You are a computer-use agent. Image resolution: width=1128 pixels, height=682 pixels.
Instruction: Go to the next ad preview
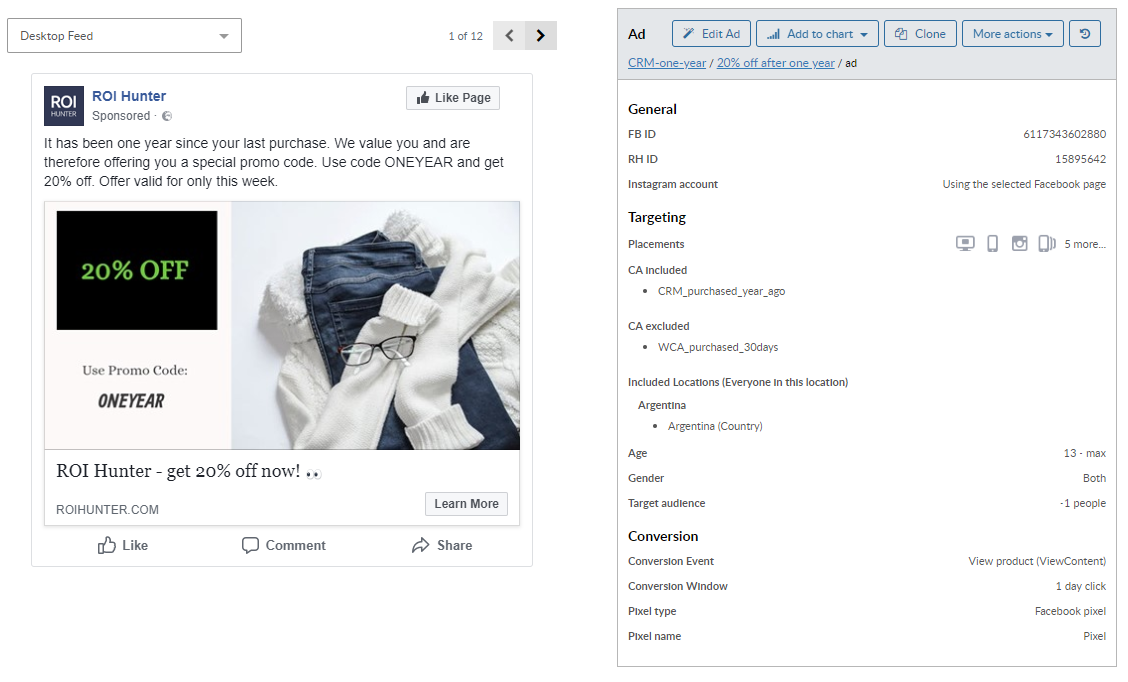pyautogui.click(x=541, y=35)
